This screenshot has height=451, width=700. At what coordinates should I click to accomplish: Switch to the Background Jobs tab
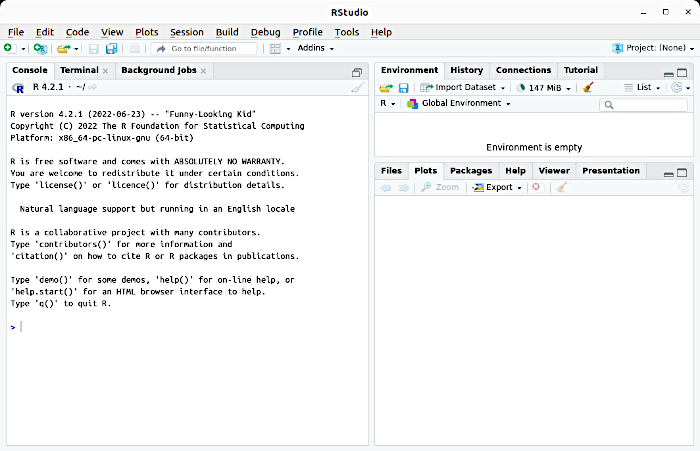pos(158,70)
